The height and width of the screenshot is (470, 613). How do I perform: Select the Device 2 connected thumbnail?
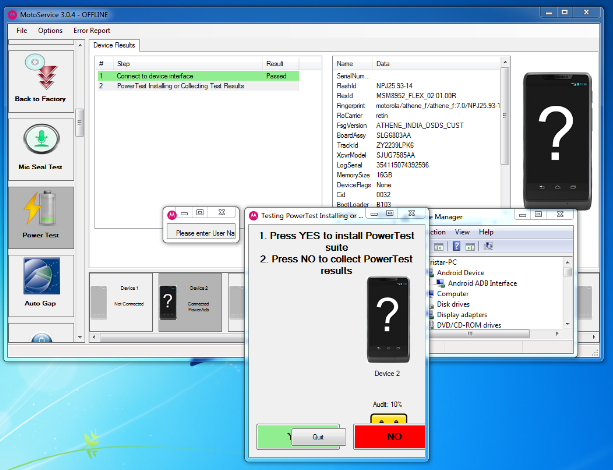[190, 302]
